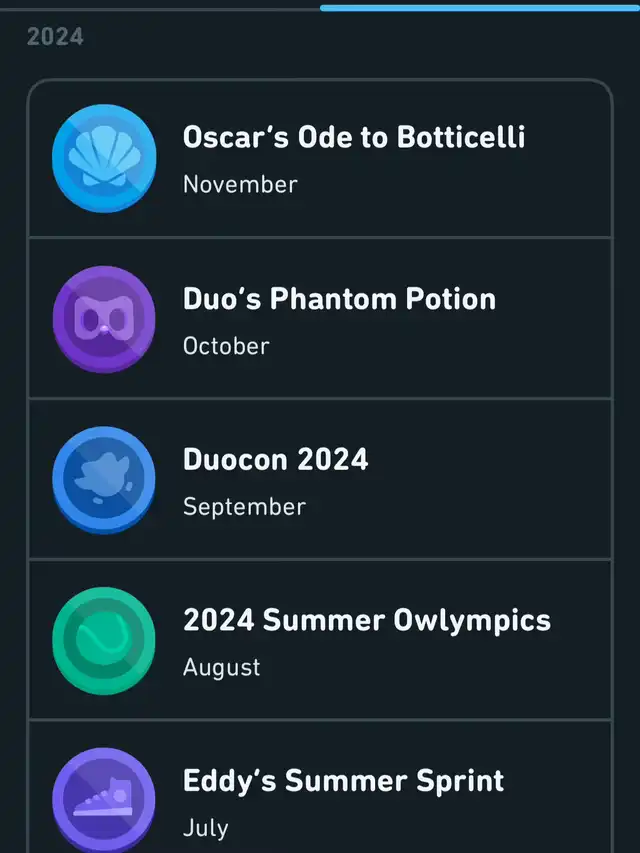The image size is (640, 853).
Task: Open 2024 Summer Owlympics title
Action: click(366, 620)
